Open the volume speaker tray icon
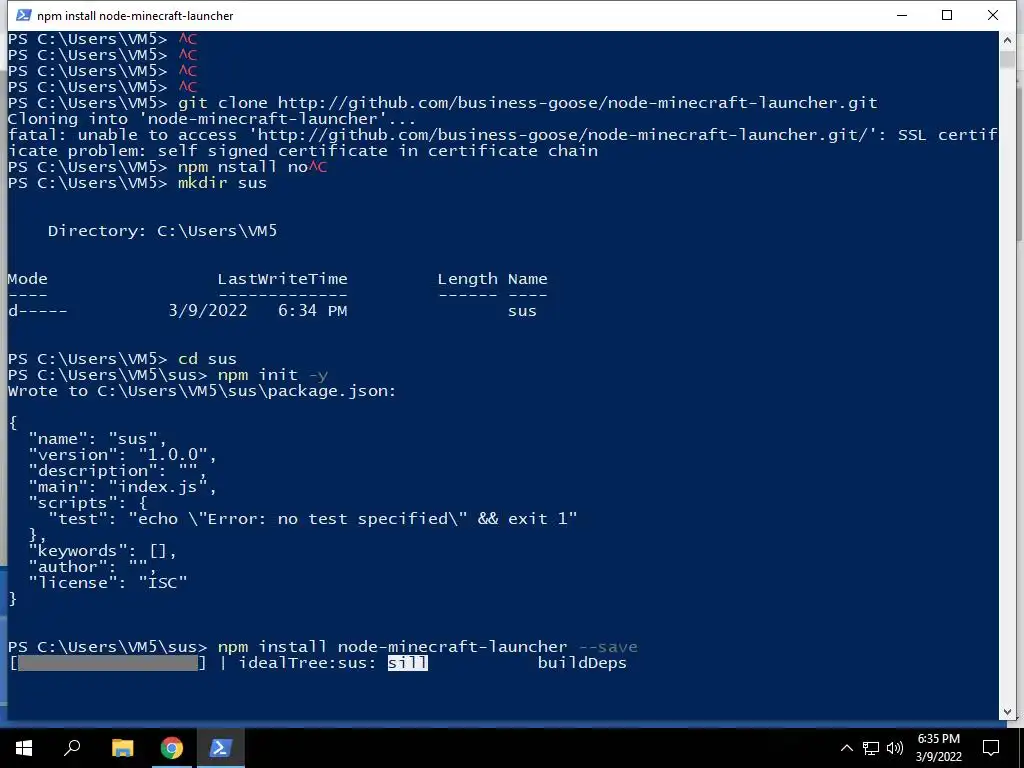The height and width of the screenshot is (768, 1024). point(895,748)
